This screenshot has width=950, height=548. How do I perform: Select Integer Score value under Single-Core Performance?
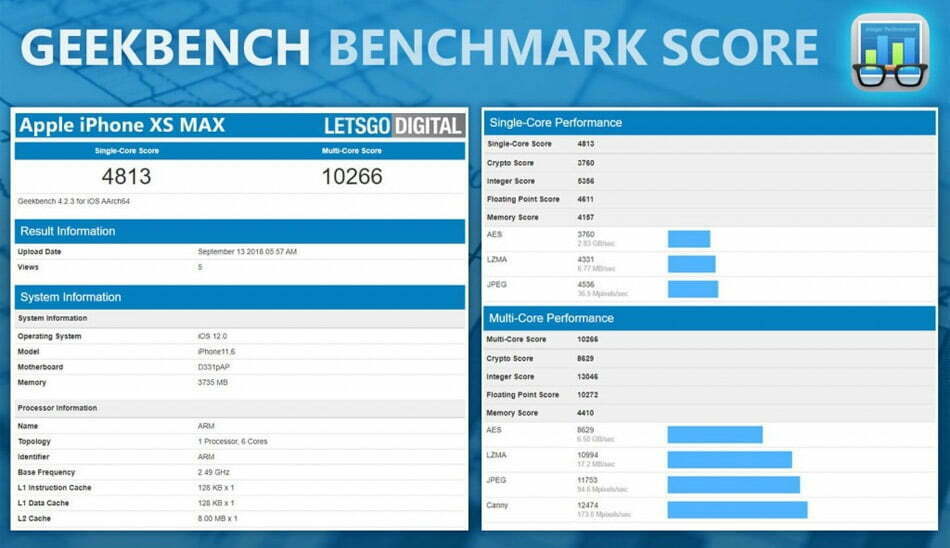click(x=586, y=181)
